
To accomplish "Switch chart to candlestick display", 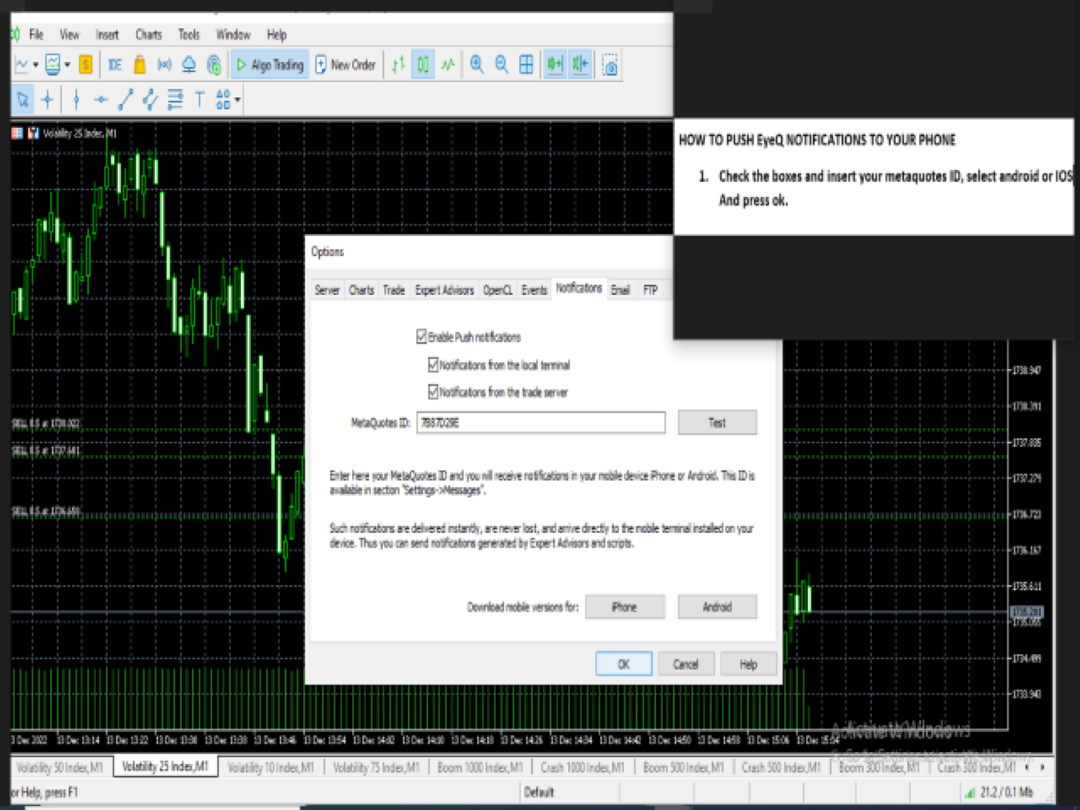I will point(421,64).
